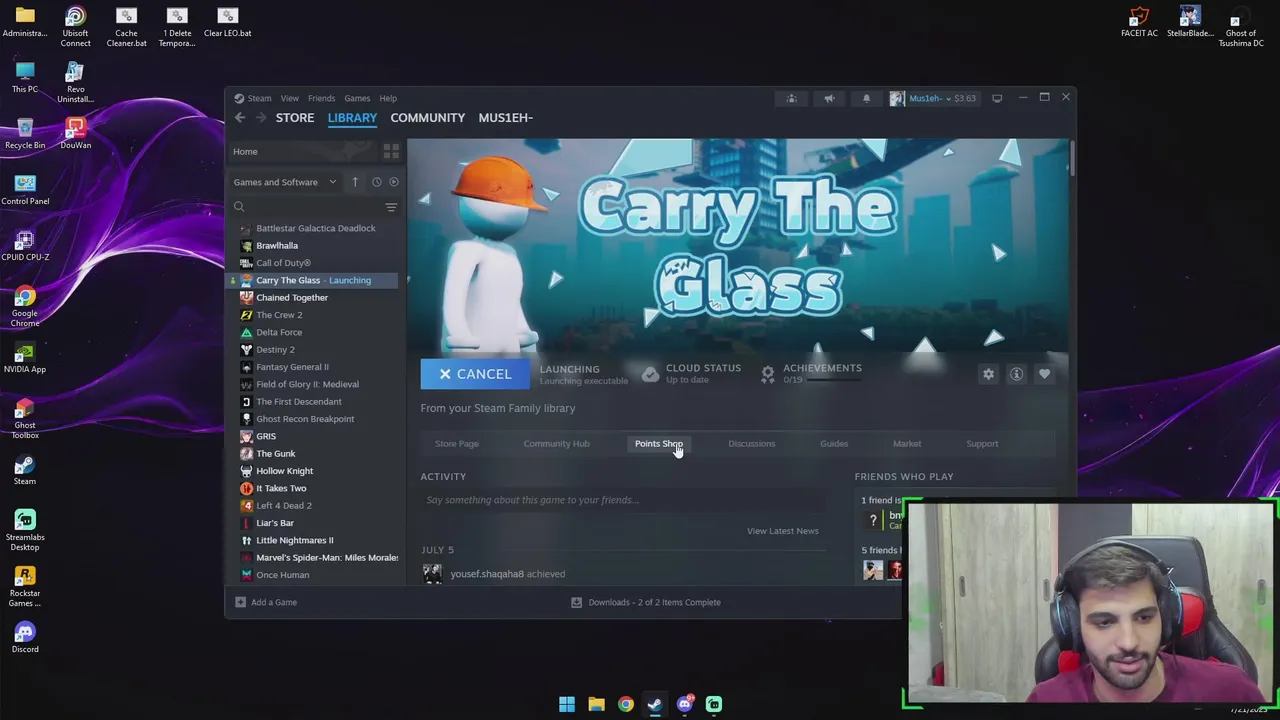Click the sort ascending arrow in library sidebar
Screen dimensions: 1280x720
354,182
